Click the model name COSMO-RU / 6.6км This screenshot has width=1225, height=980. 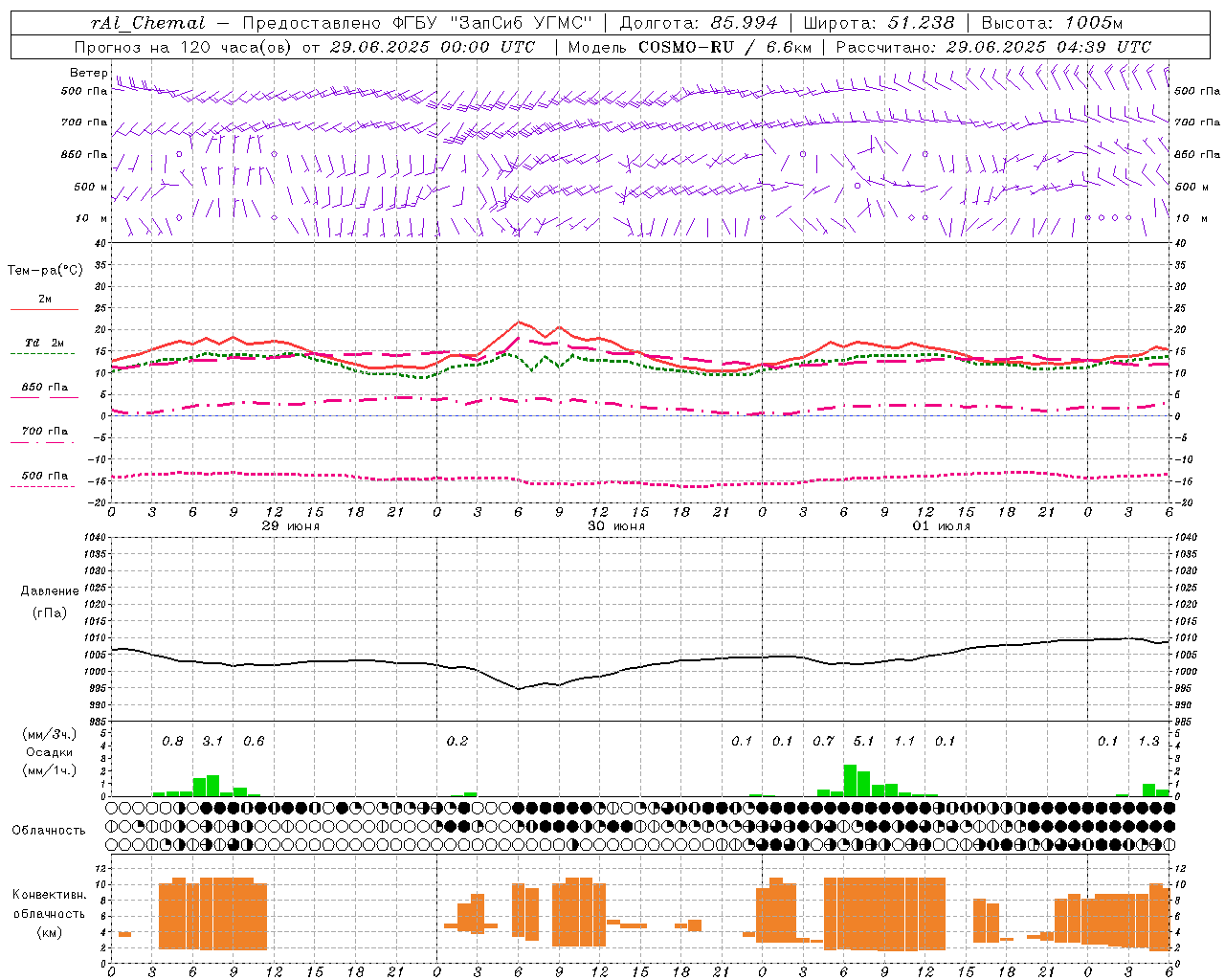(x=724, y=47)
